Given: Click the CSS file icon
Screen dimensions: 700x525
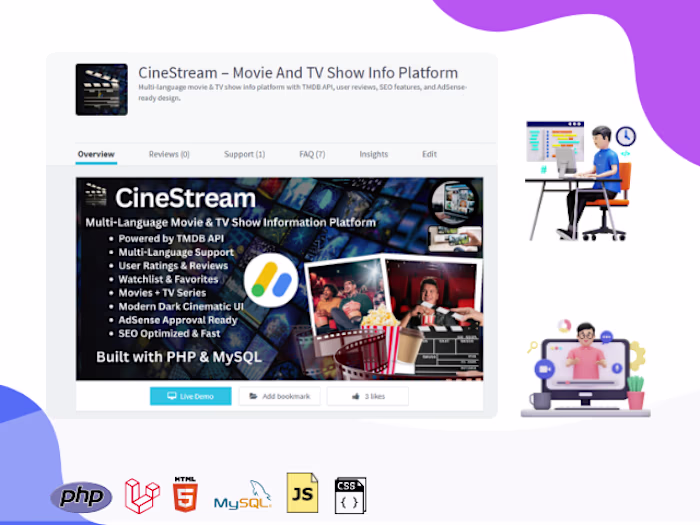Looking at the screenshot, I should click(350, 495).
